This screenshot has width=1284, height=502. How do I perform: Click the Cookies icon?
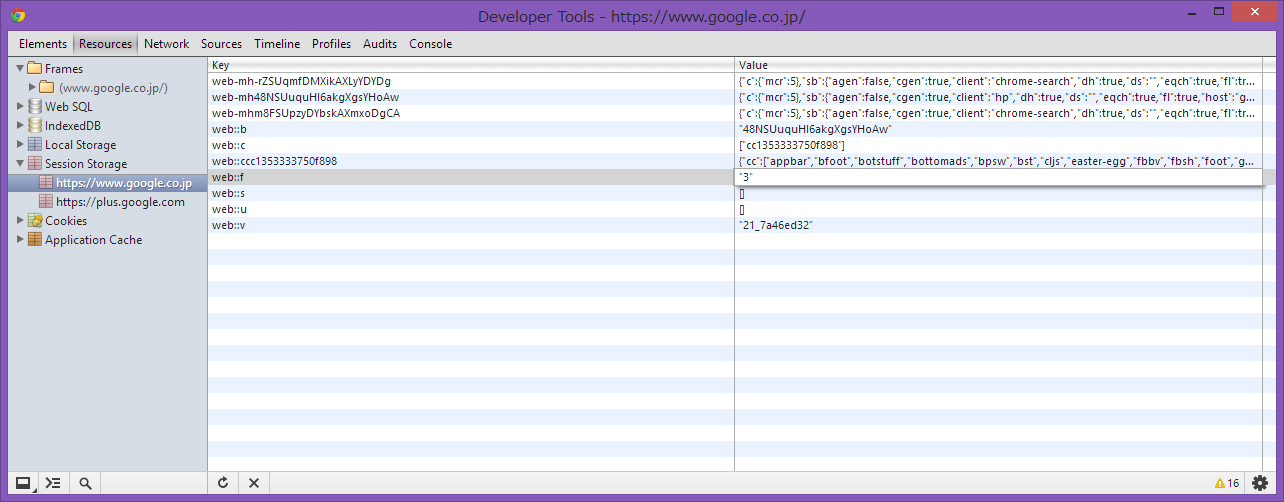(x=35, y=221)
